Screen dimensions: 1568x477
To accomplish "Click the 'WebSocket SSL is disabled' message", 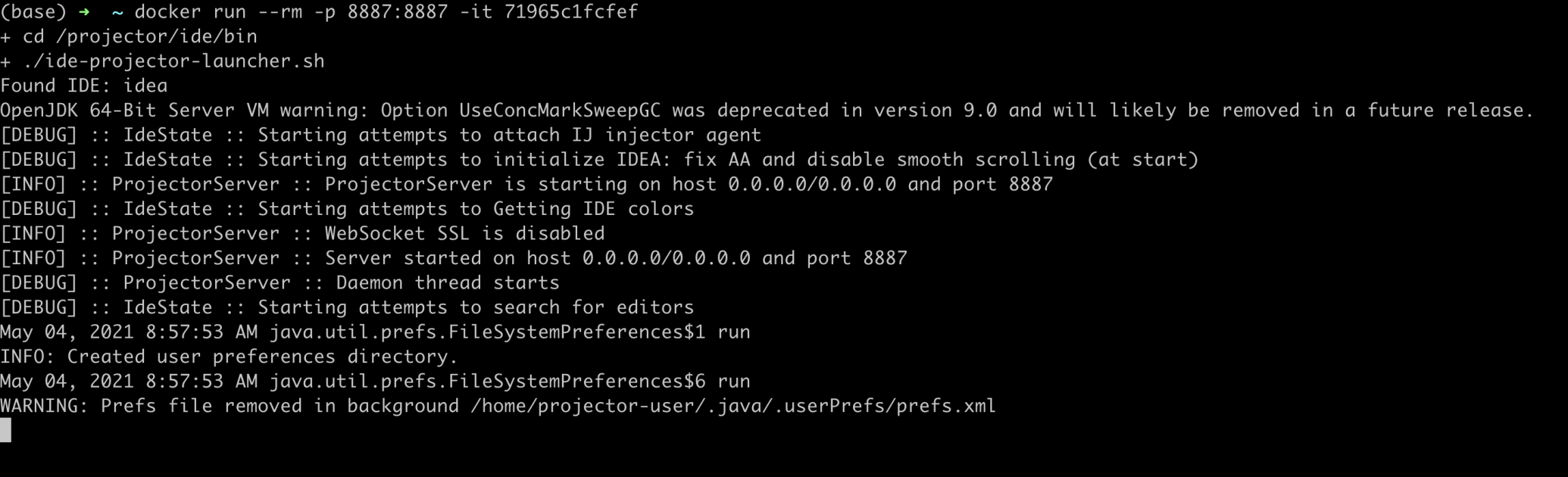I will tap(465, 233).
